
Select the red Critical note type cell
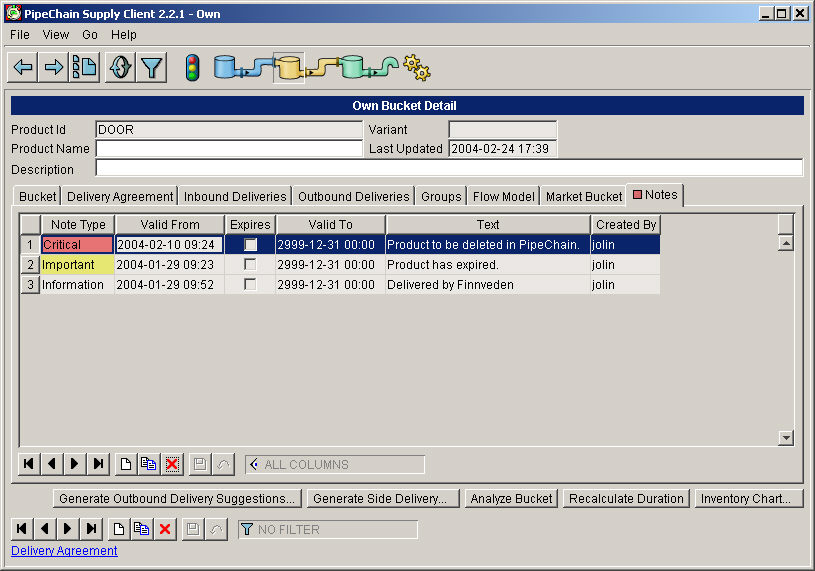(77, 244)
